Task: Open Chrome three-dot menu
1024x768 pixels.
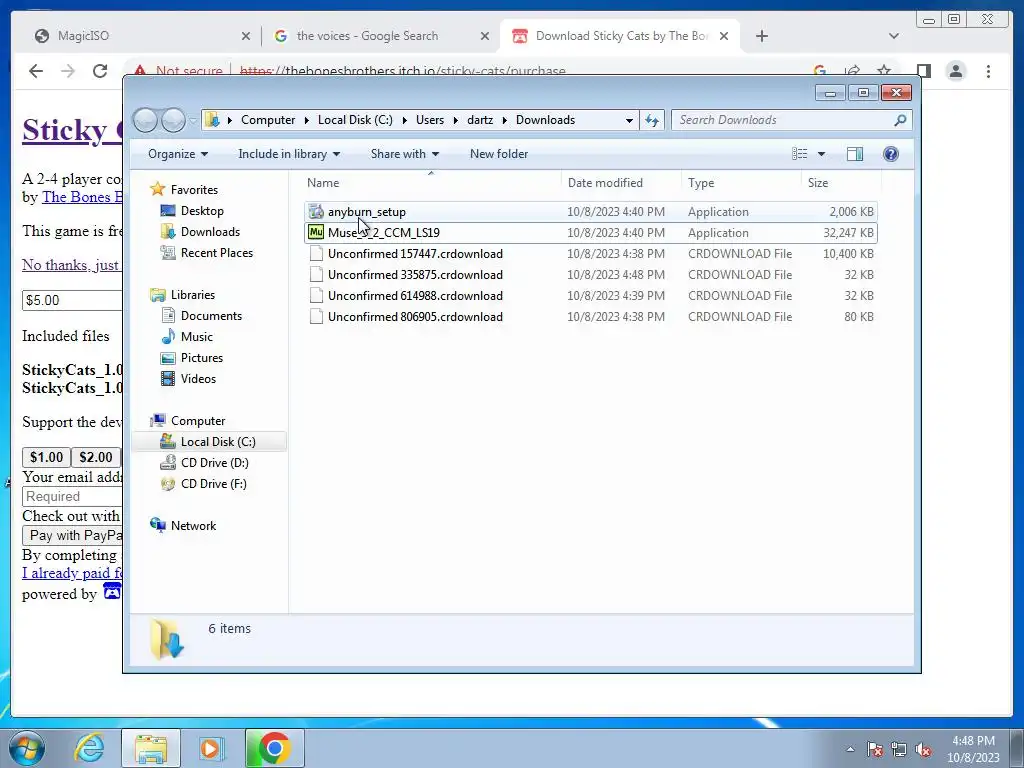Action: pos(988,71)
